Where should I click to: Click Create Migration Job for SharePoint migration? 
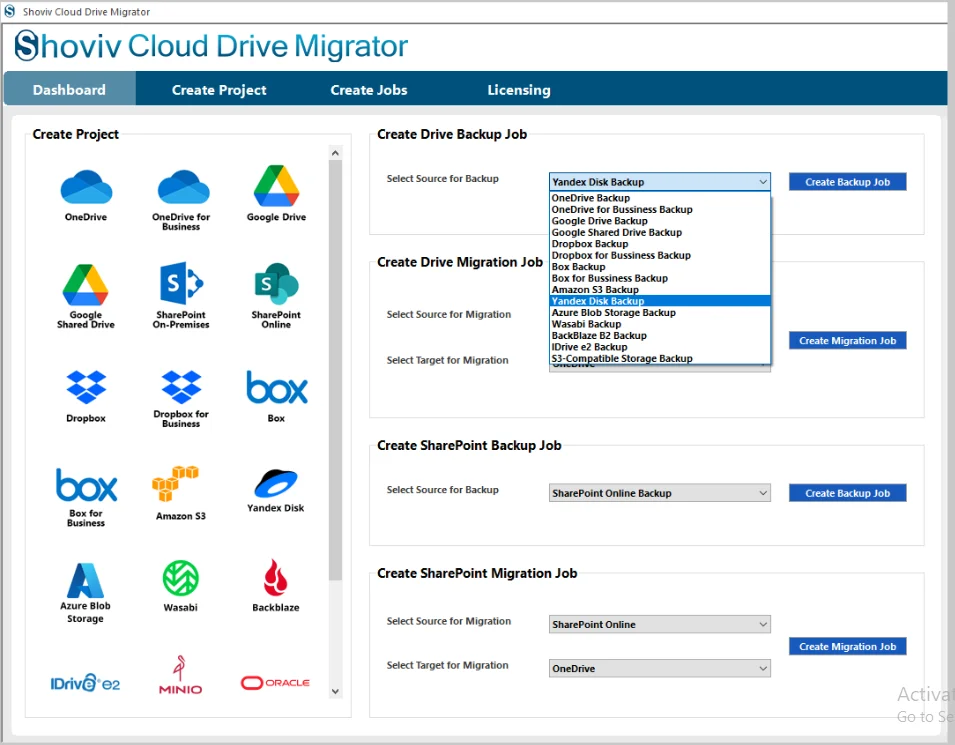pos(847,646)
